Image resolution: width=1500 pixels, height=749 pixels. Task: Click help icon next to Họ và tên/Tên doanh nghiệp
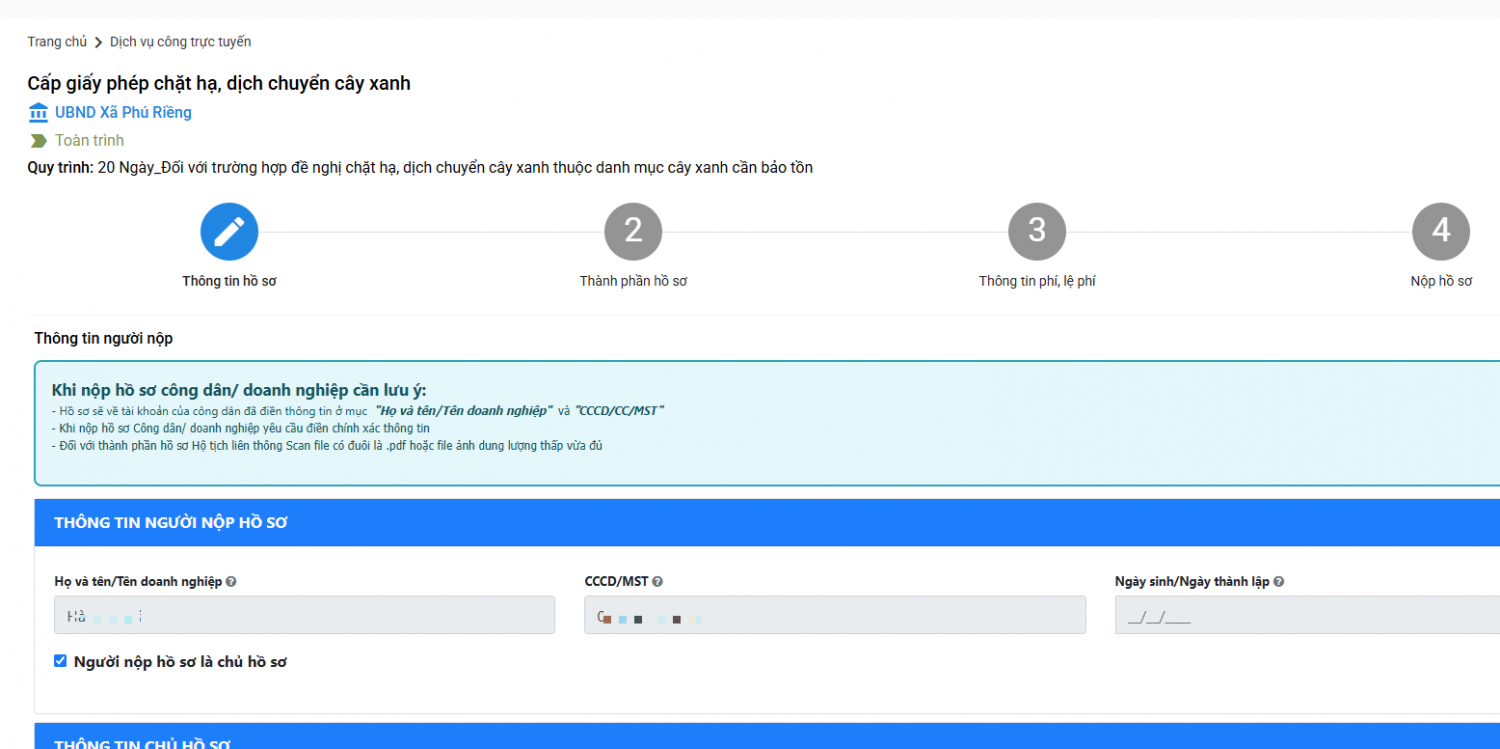click(x=231, y=582)
